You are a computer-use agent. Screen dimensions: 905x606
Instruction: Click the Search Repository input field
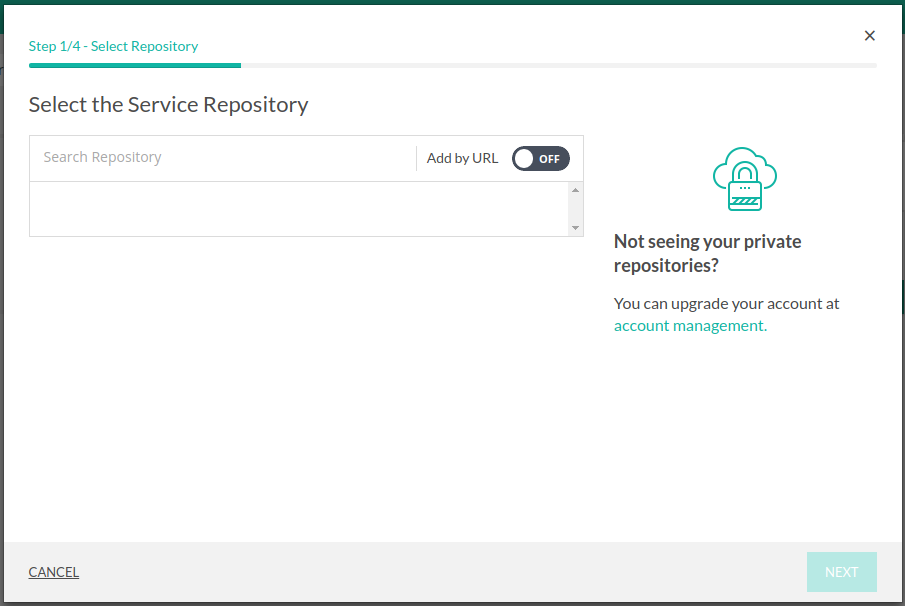[x=222, y=158]
